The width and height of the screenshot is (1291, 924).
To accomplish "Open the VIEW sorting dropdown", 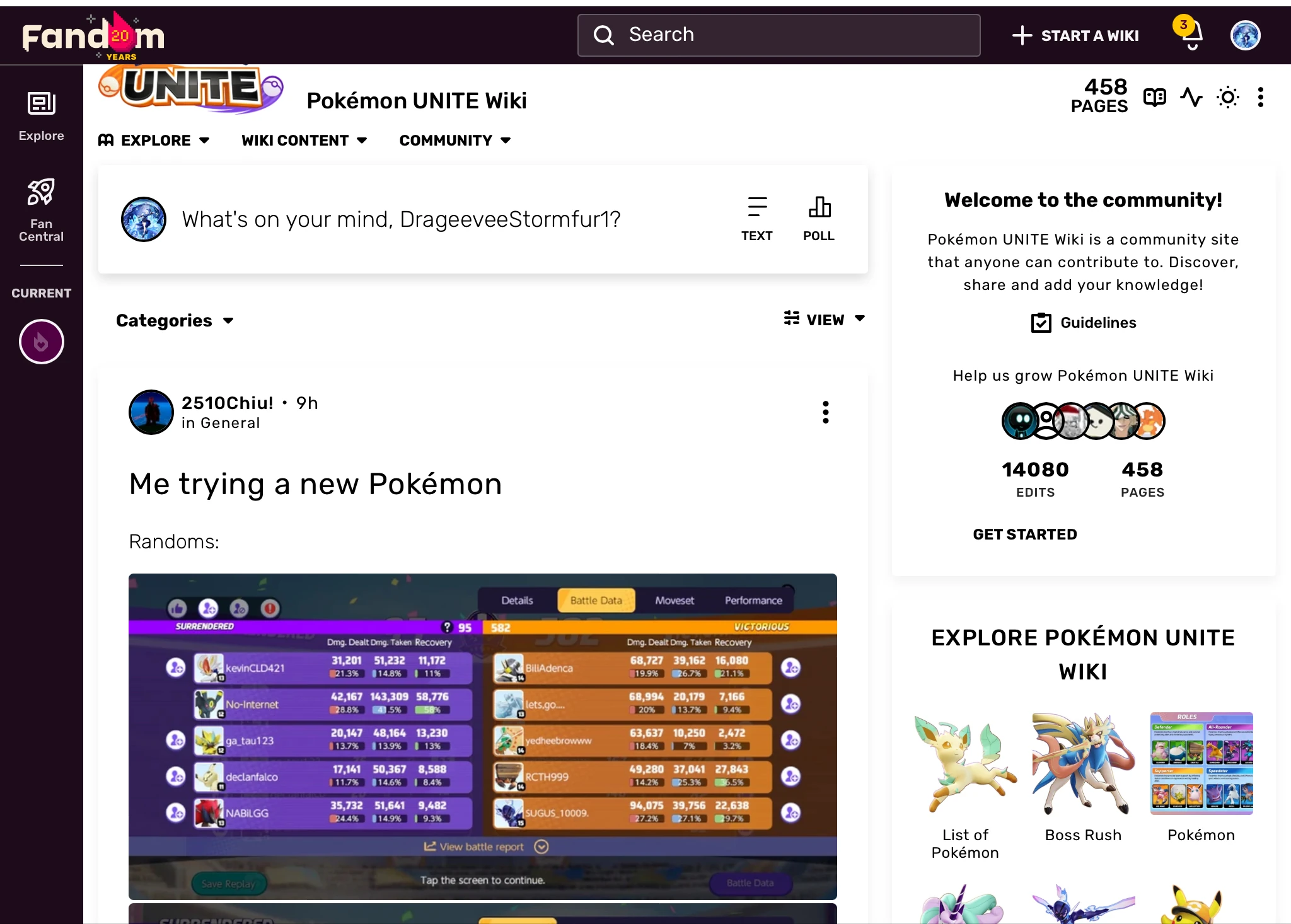I will point(826,320).
